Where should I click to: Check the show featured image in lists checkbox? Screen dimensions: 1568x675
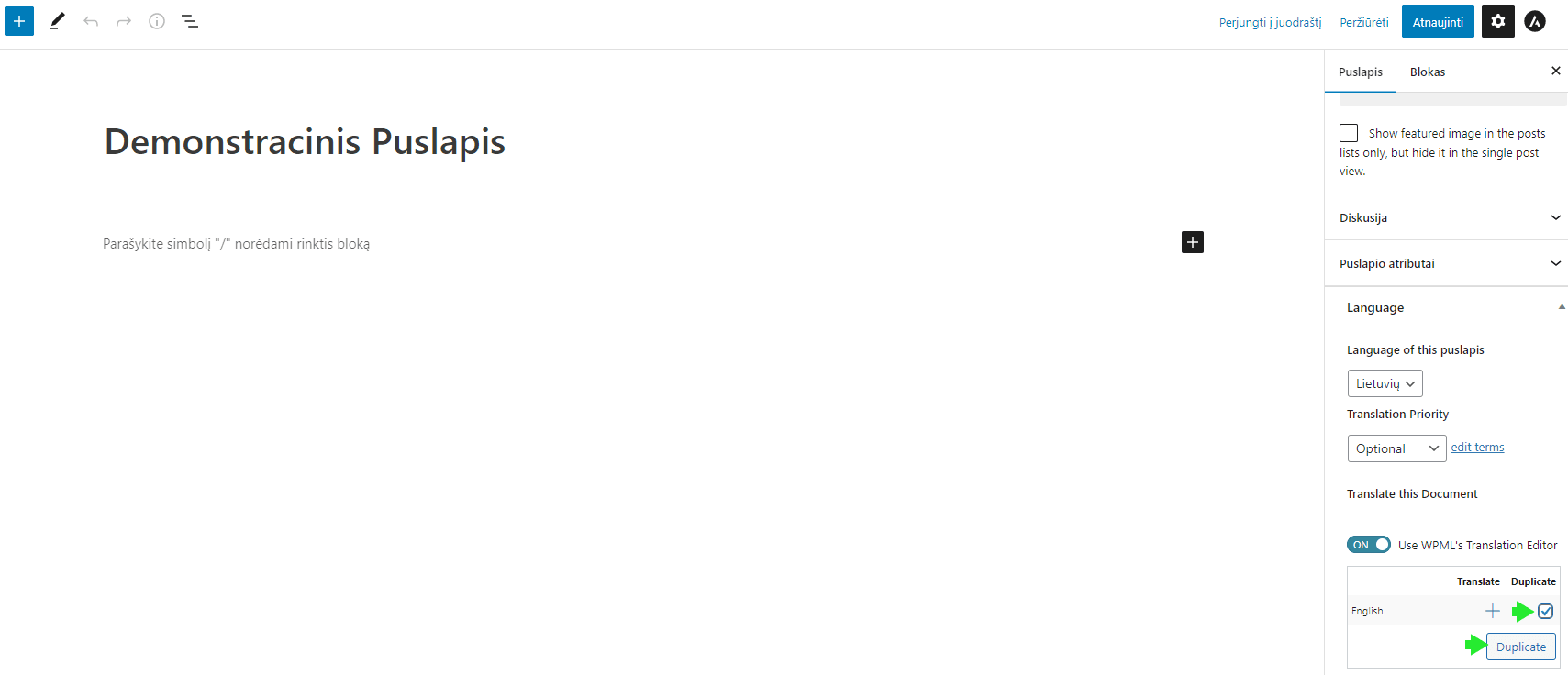point(1349,133)
